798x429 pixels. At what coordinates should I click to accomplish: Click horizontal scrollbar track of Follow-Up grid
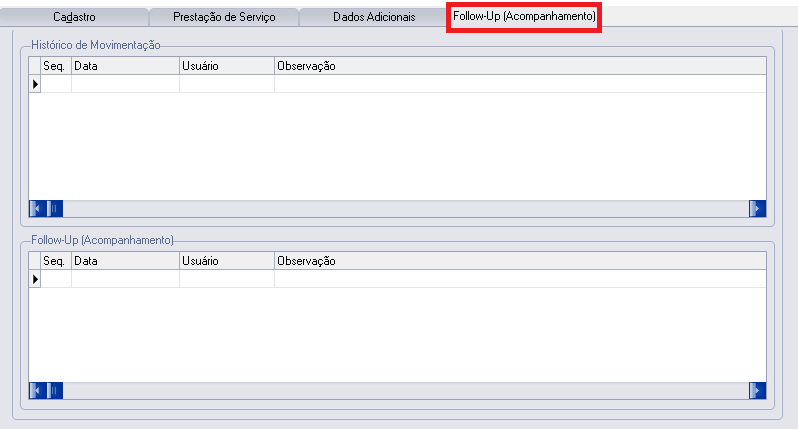point(400,390)
